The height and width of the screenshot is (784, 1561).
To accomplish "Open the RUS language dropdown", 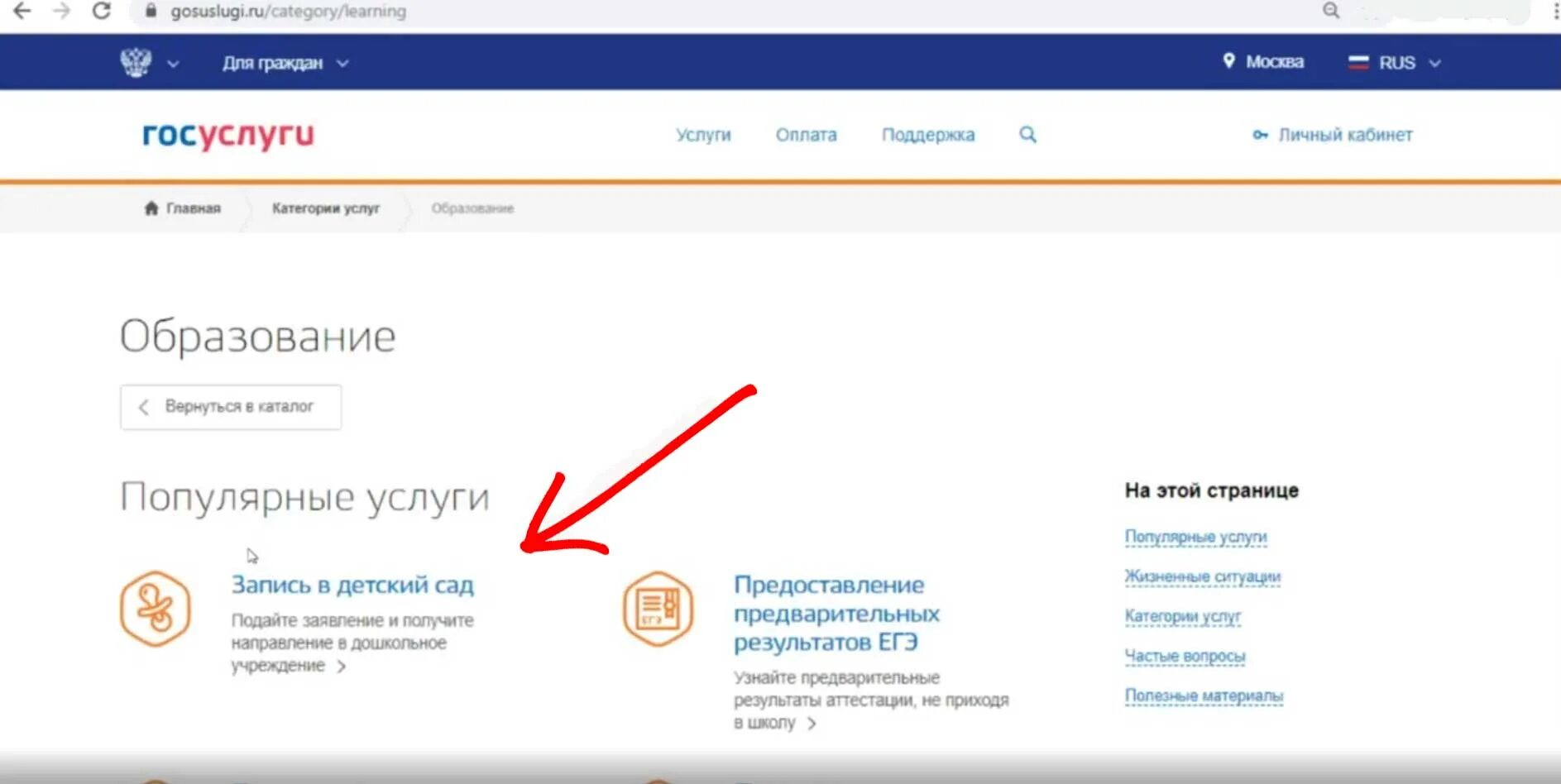I will tap(1410, 63).
